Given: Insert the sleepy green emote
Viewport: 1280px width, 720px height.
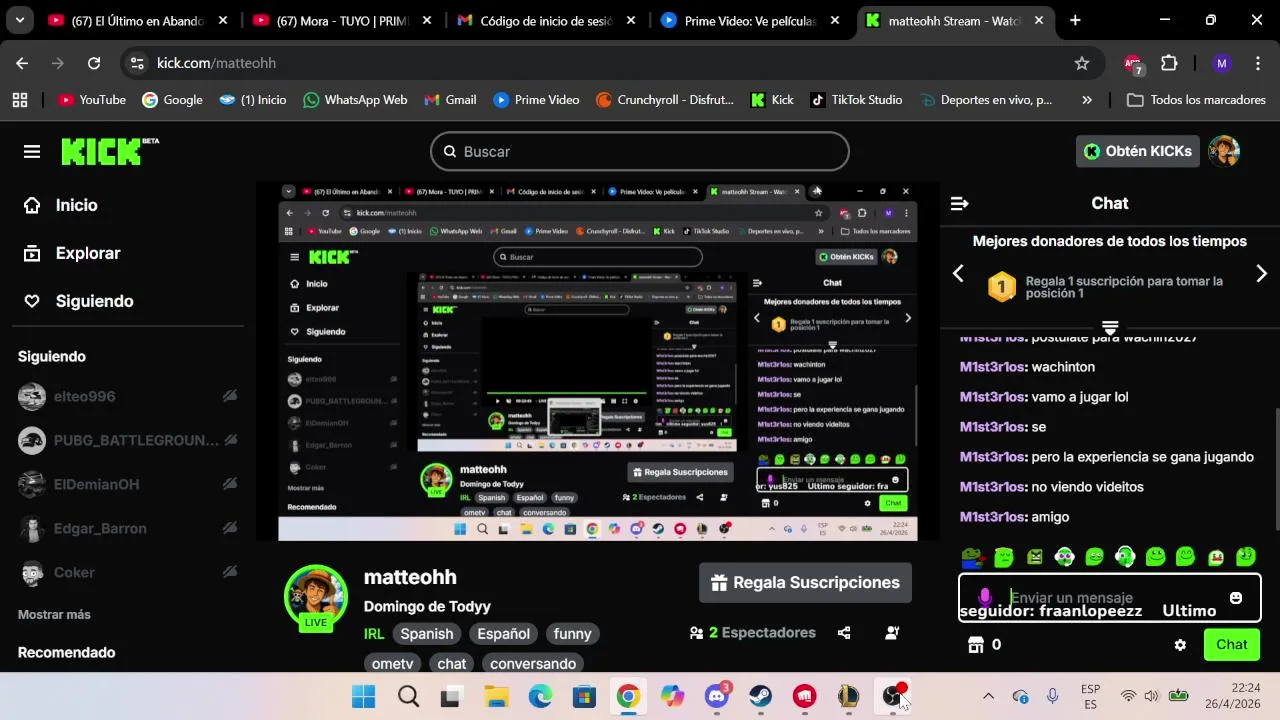Looking at the screenshot, I should point(1004,556).
